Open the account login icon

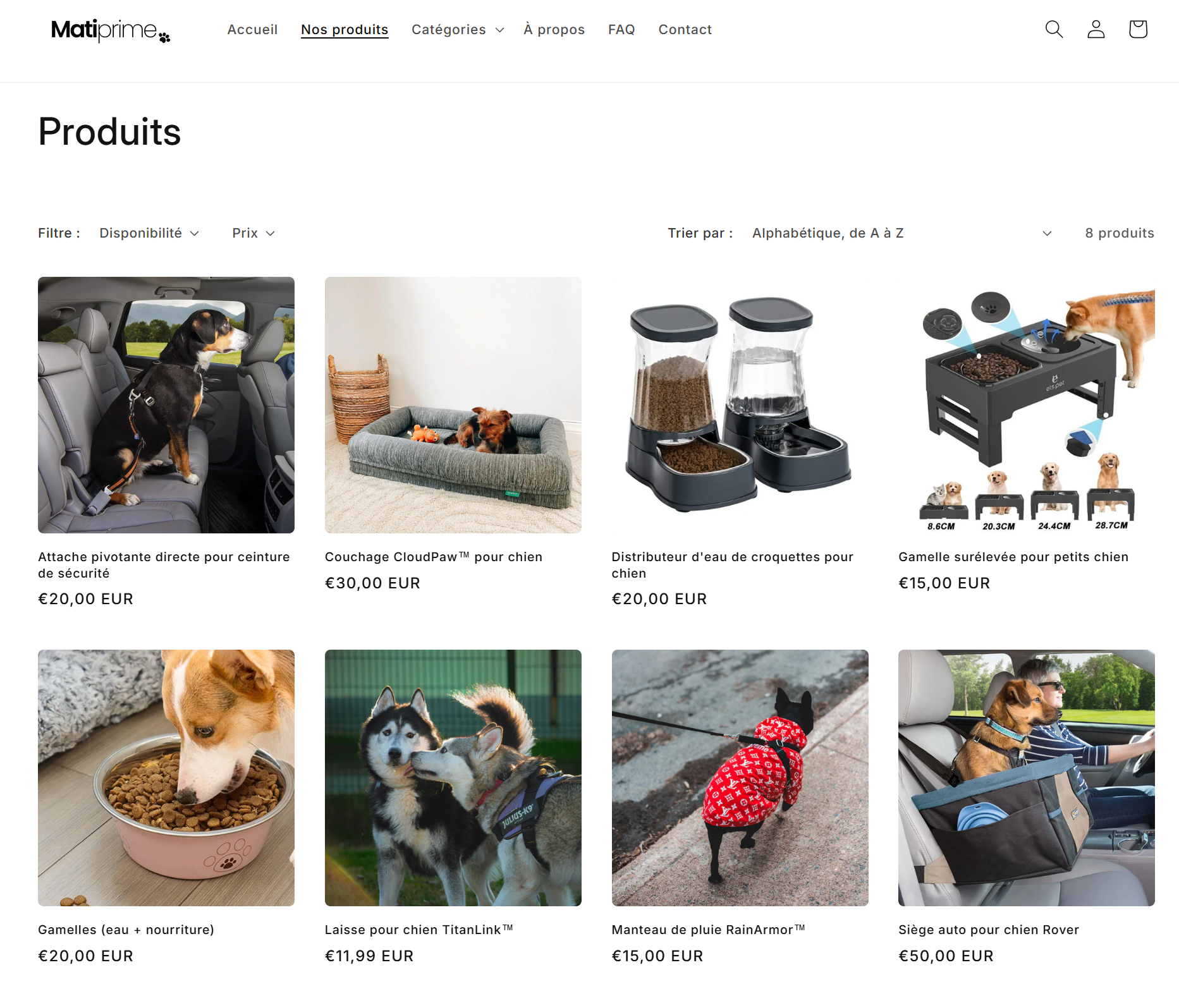coord(1096,29)
